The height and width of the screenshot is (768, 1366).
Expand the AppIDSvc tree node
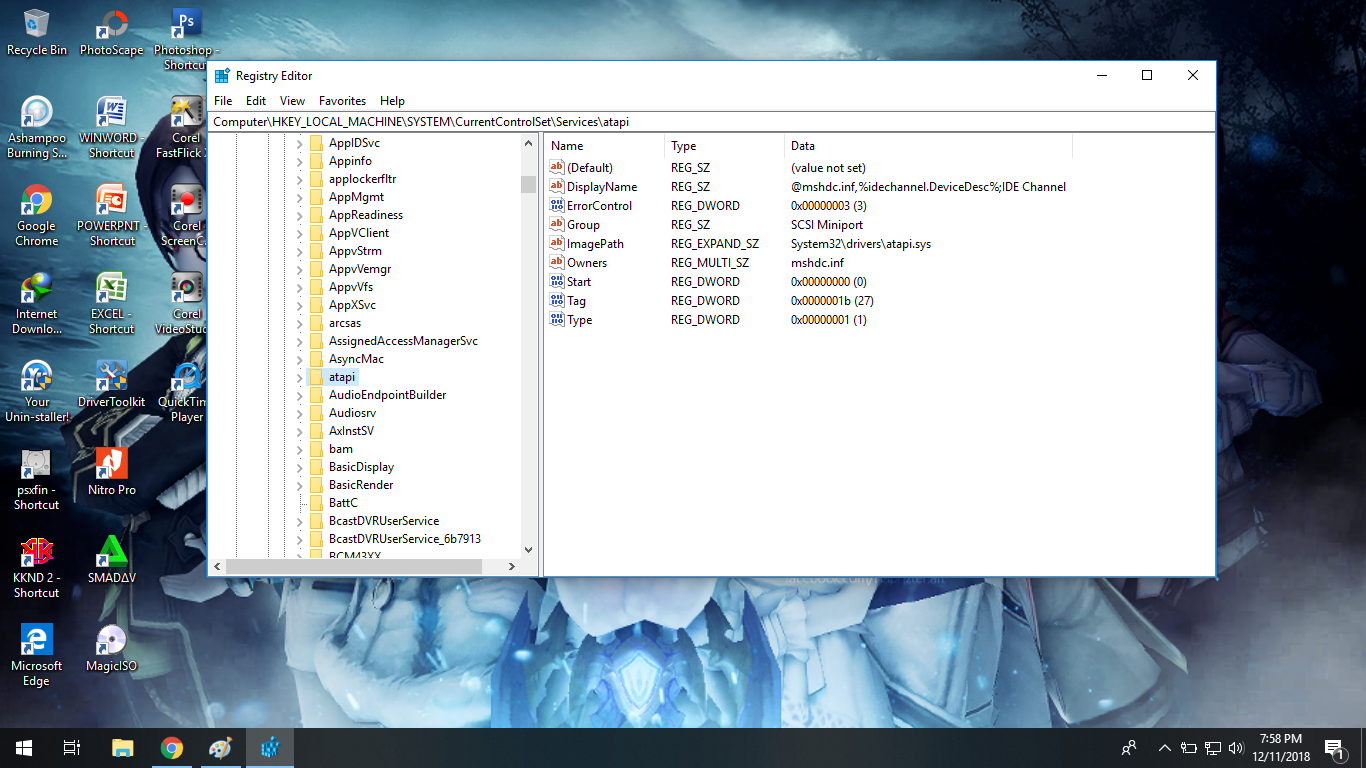(299, 143)
